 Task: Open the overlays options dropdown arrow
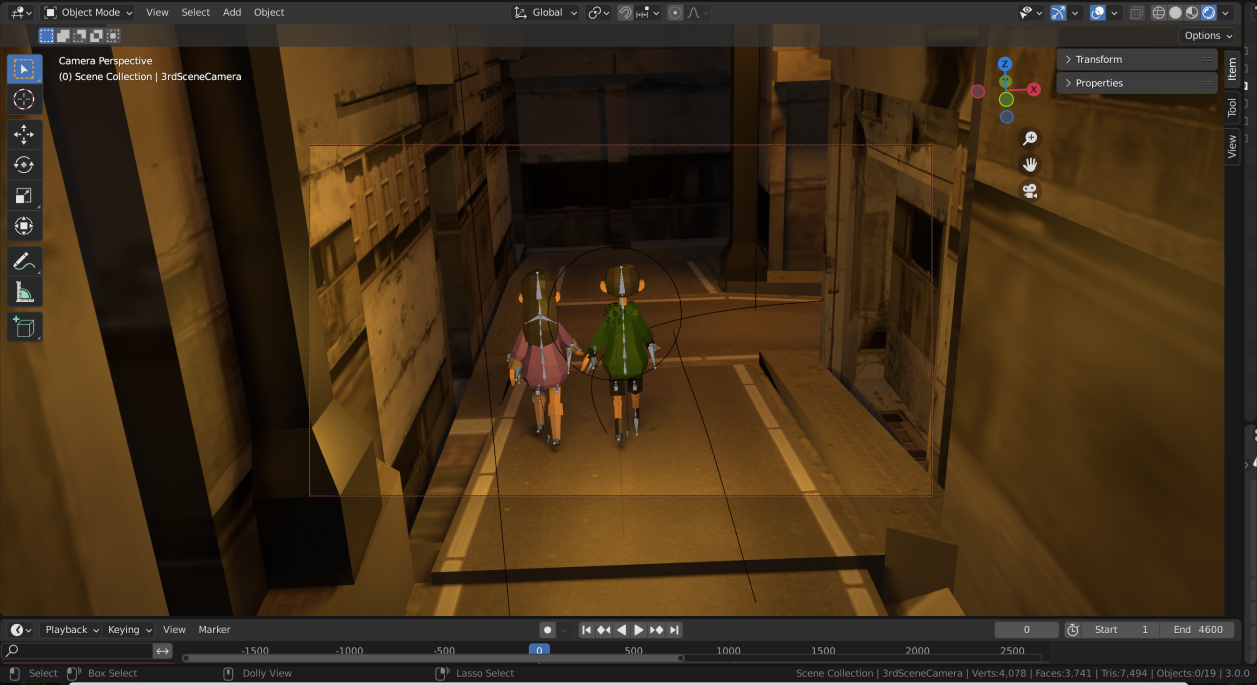(x=1113, y=13)
